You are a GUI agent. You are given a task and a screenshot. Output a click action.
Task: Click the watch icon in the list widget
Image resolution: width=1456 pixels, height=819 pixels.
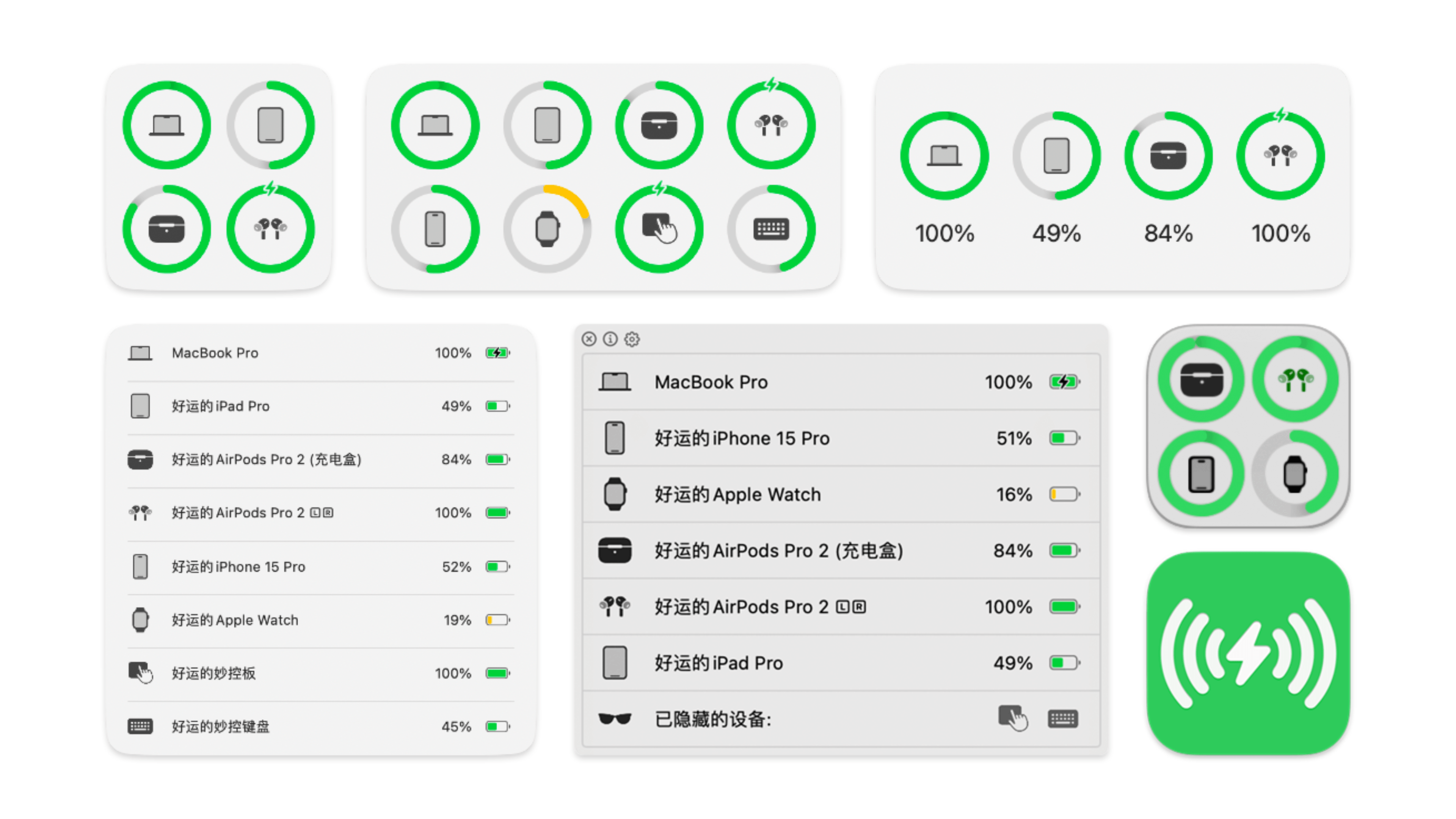(140, 620)
